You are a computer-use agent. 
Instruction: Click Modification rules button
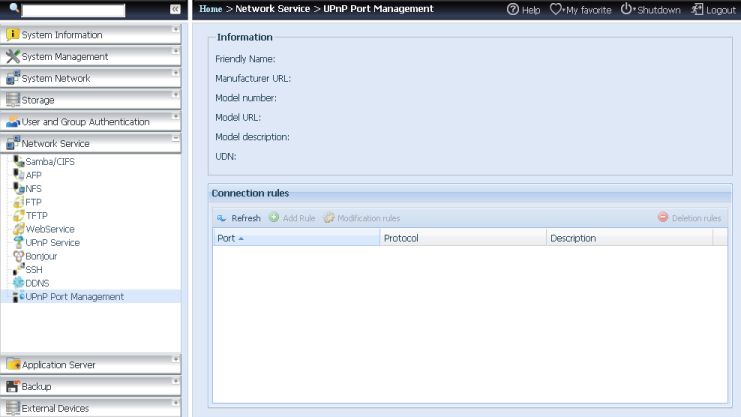coord(362,218)
